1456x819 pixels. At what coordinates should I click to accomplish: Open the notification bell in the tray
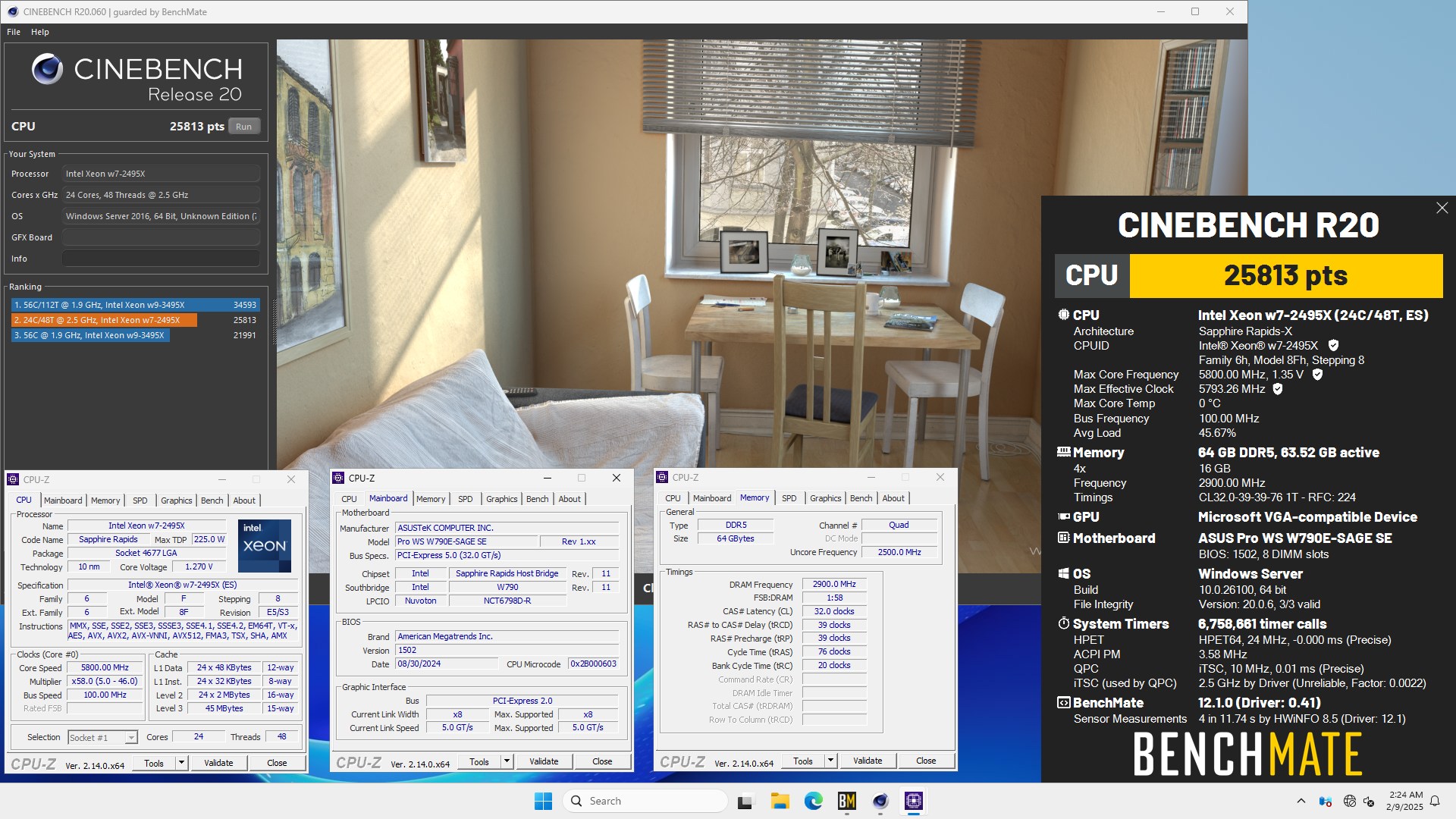[1435, 801]
